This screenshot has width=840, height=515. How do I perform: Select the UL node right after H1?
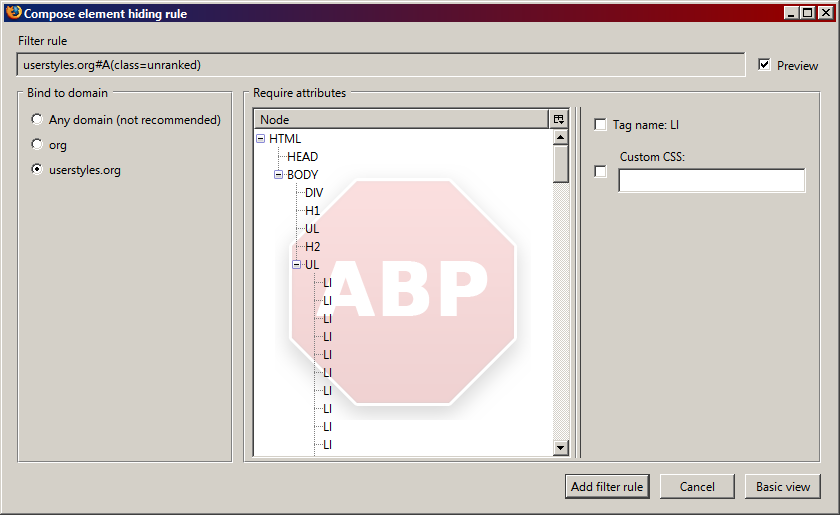(x=312, y=229)
